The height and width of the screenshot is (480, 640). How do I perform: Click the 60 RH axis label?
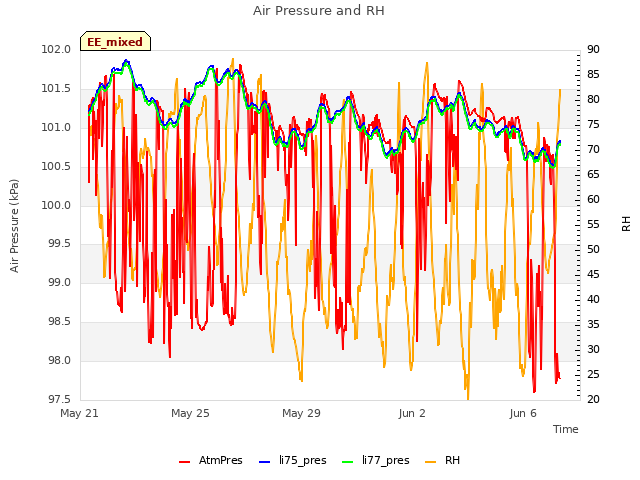[593, 200]
